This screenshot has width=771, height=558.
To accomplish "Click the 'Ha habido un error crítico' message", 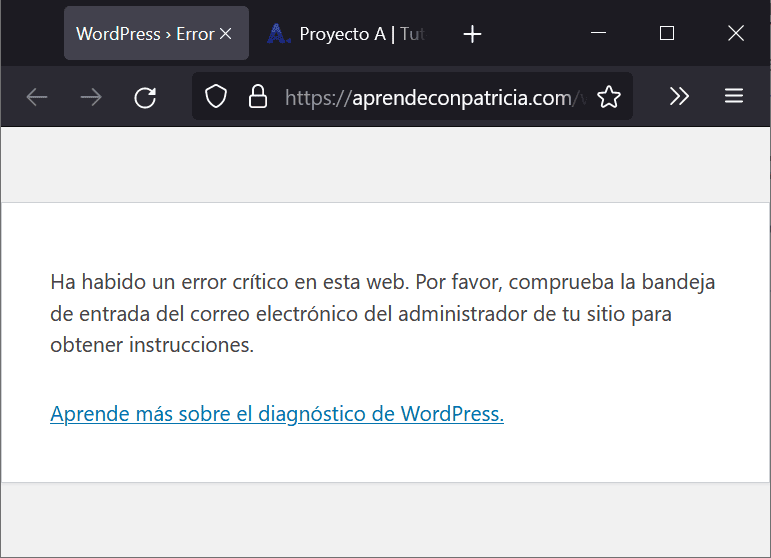I will 383,314.
